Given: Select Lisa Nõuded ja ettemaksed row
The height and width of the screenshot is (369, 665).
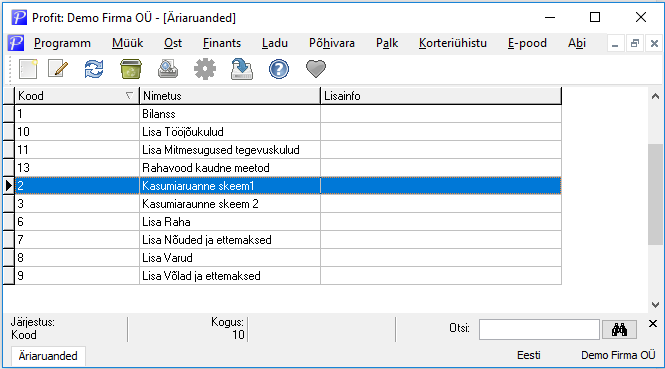Looking at the screenshot, I should (288, 240).
